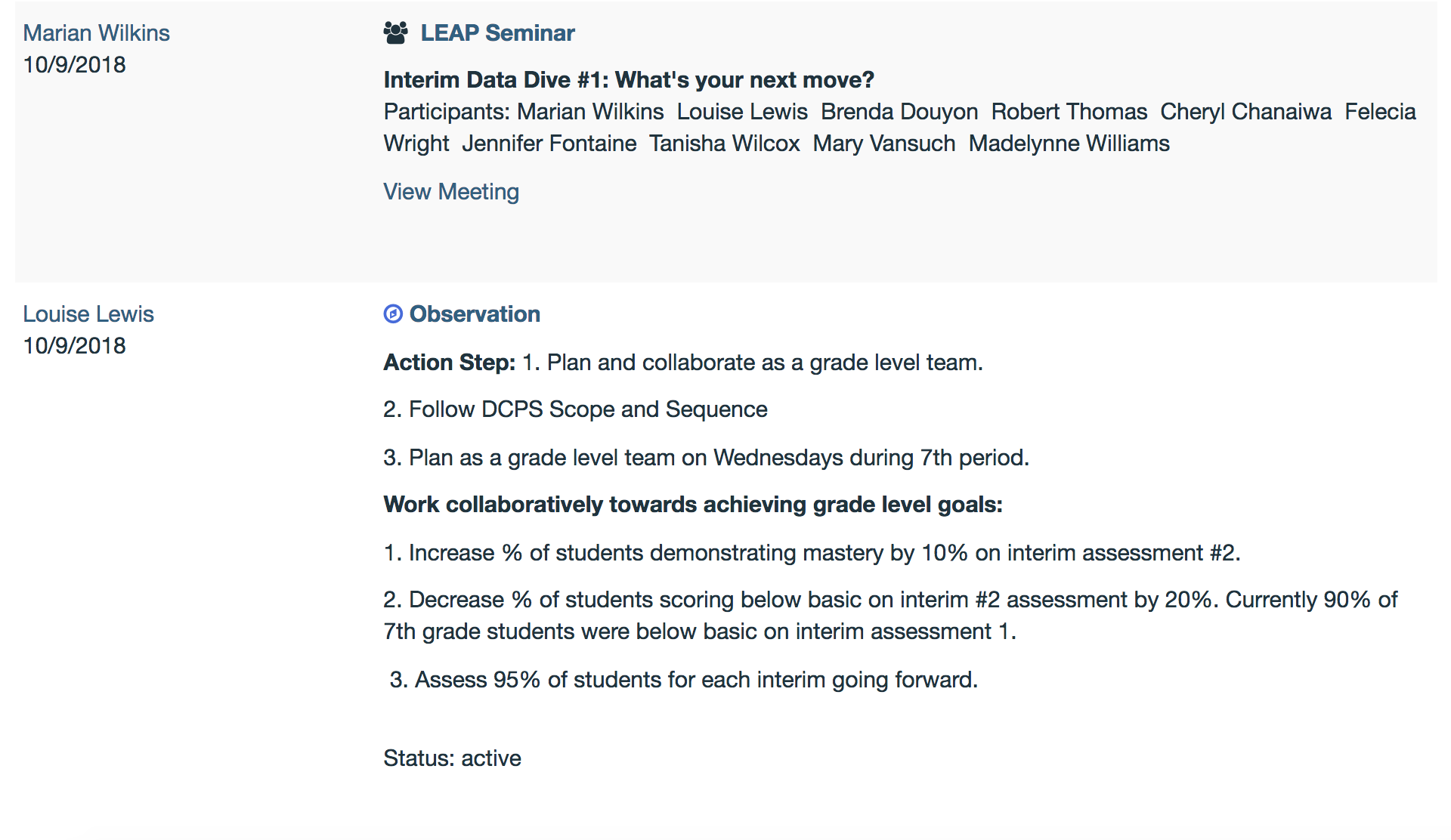Viewport: 1451px width, 840px height.
Task: Click participant name Tanisha Wilcox
Action: [724, 144]
